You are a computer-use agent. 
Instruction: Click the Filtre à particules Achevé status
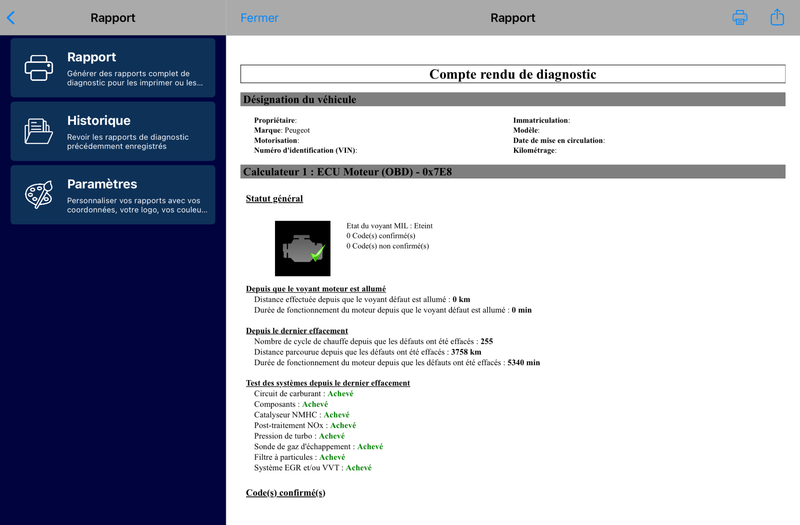coord(332,457)
